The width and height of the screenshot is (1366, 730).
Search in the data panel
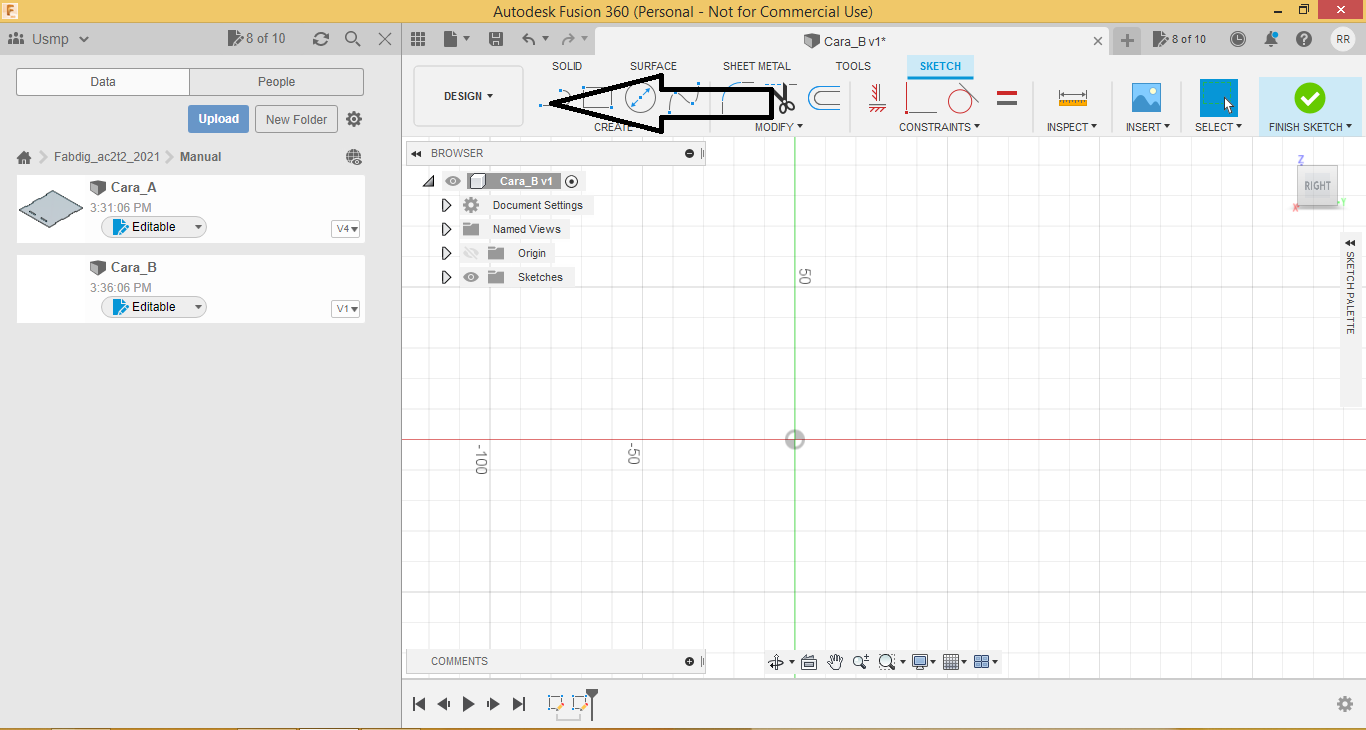point(353,39)
